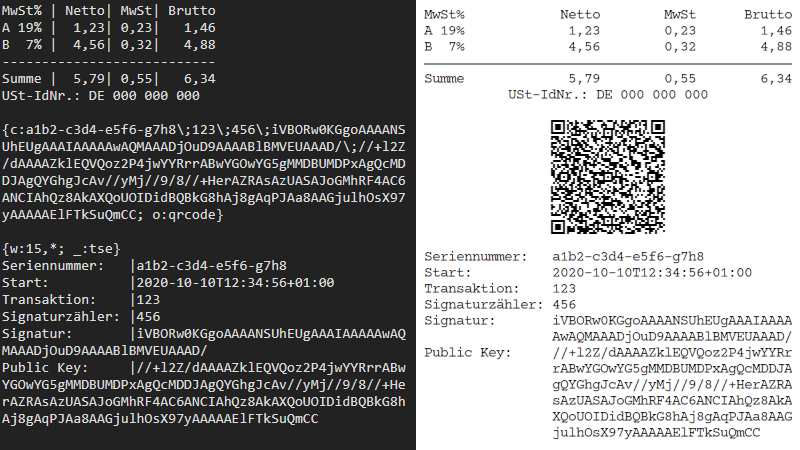
Task: Click the USt-IdNr. line in the markup editor
Action: coord(101,95)
